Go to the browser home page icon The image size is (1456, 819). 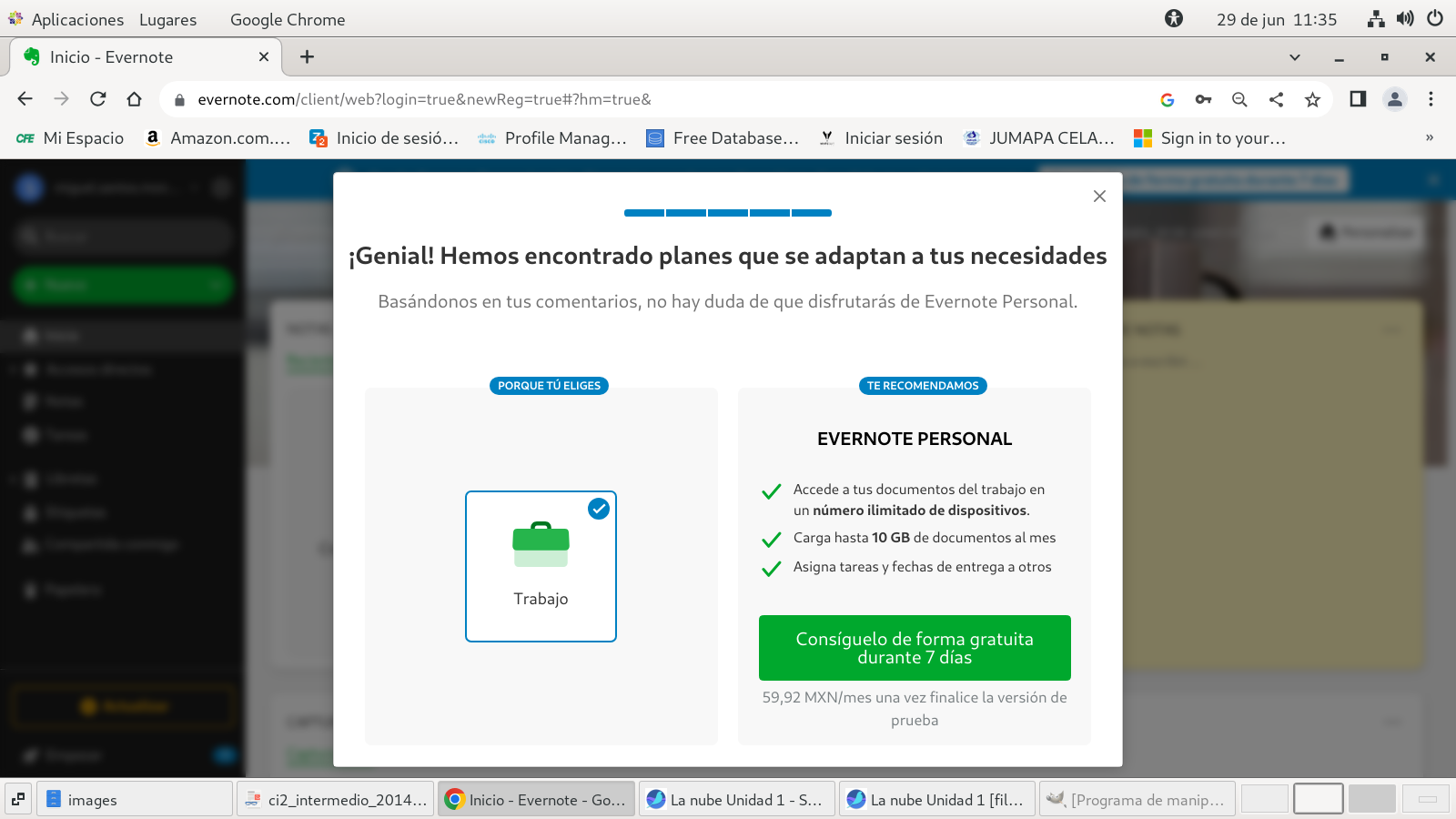(135, 99)
